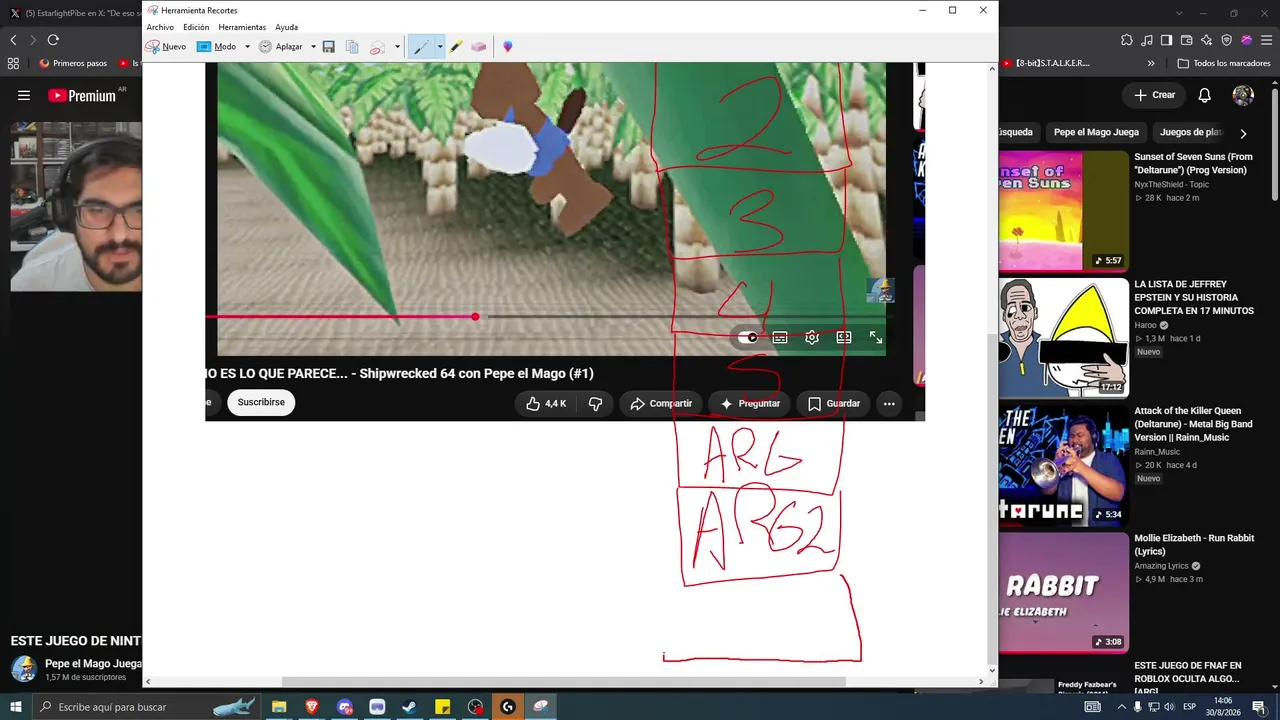Image resolution: width=1280 pixels, height=720 pixels.
Task: Select the Juegos de plataformas chip
Action: (x=1190, y=132)
